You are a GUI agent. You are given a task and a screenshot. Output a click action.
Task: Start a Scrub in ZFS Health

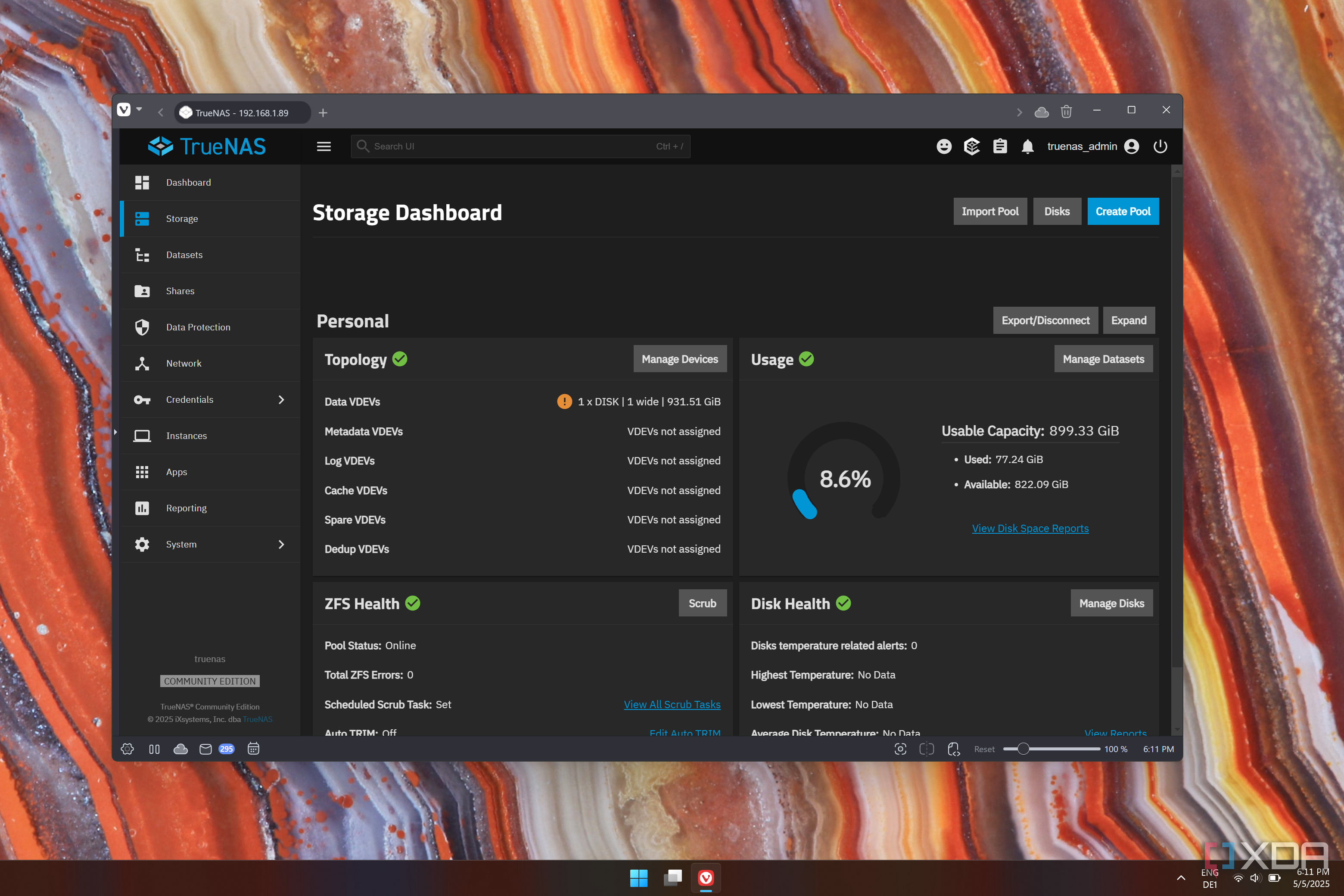coord(702,603)
